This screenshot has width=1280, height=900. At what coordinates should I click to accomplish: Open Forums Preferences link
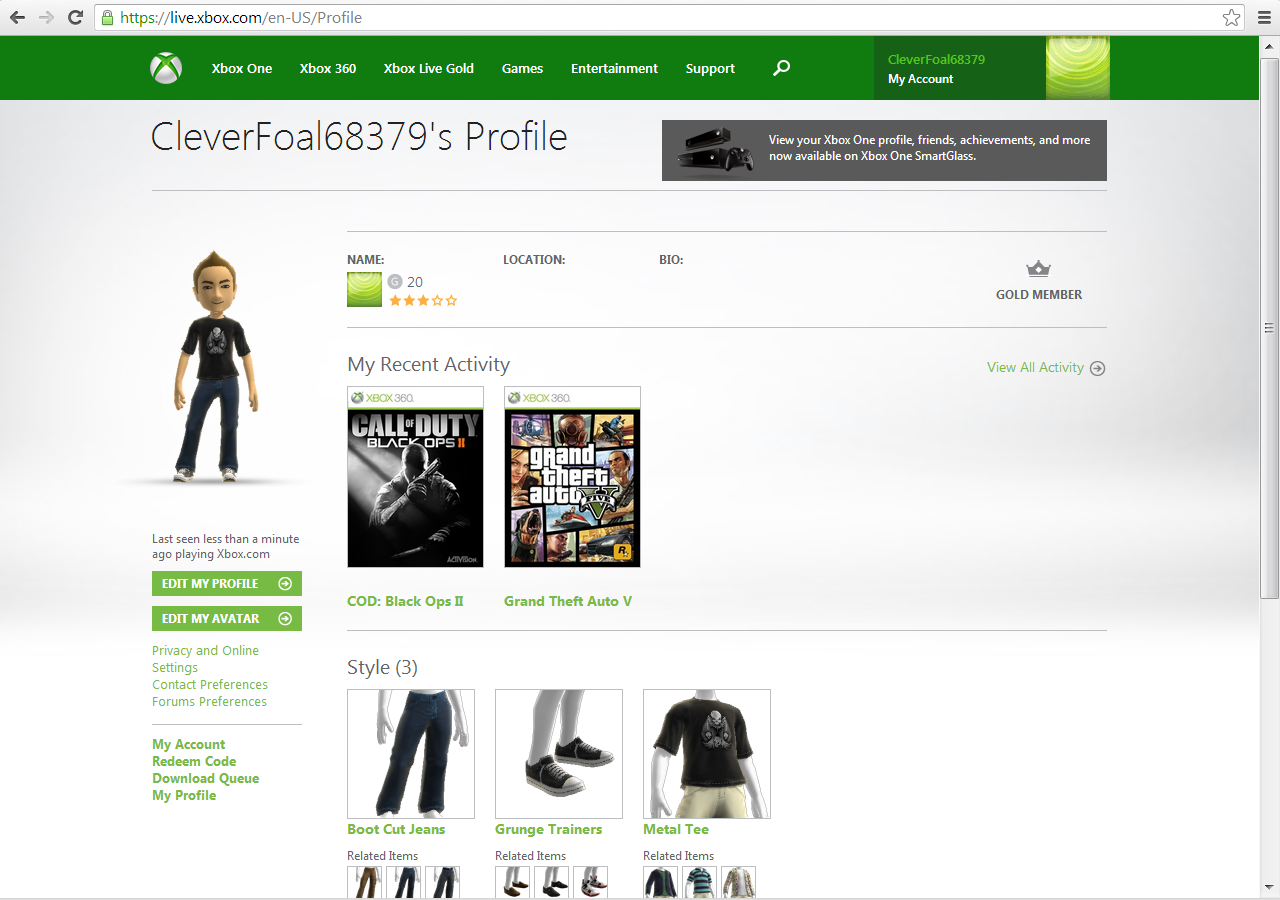[x=209, y=702]
